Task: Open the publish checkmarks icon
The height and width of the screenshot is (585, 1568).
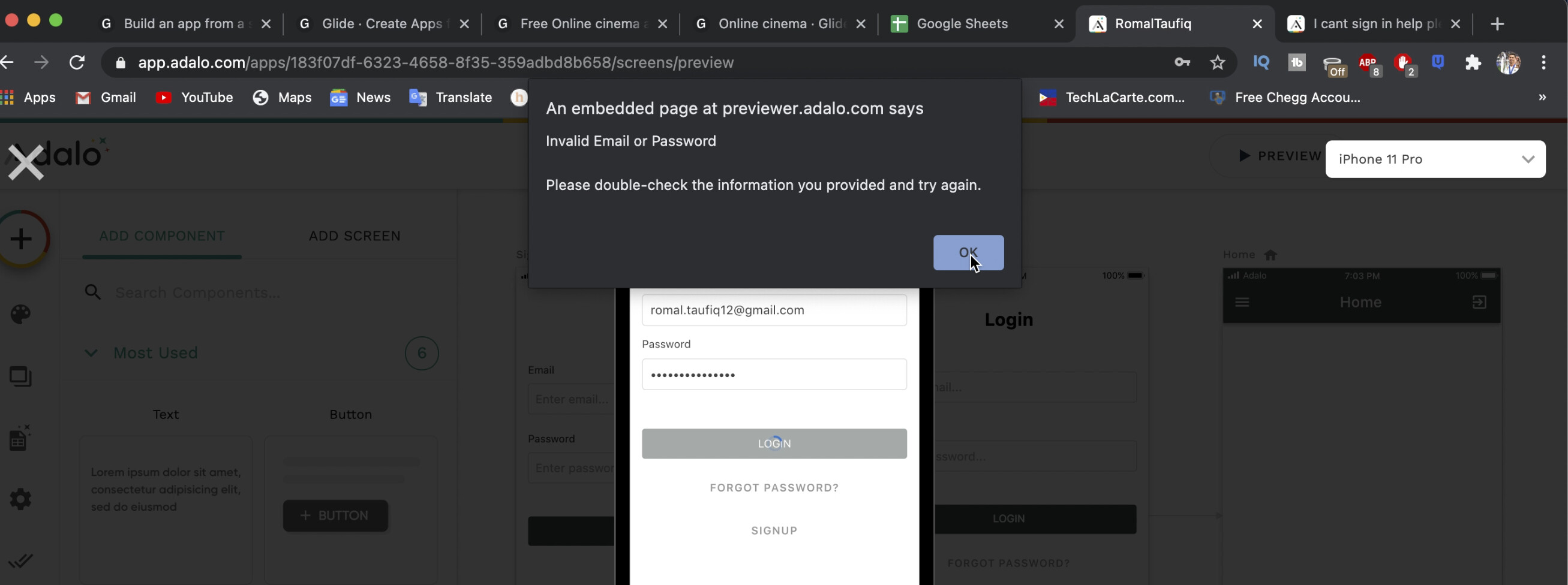Action: 21,560
